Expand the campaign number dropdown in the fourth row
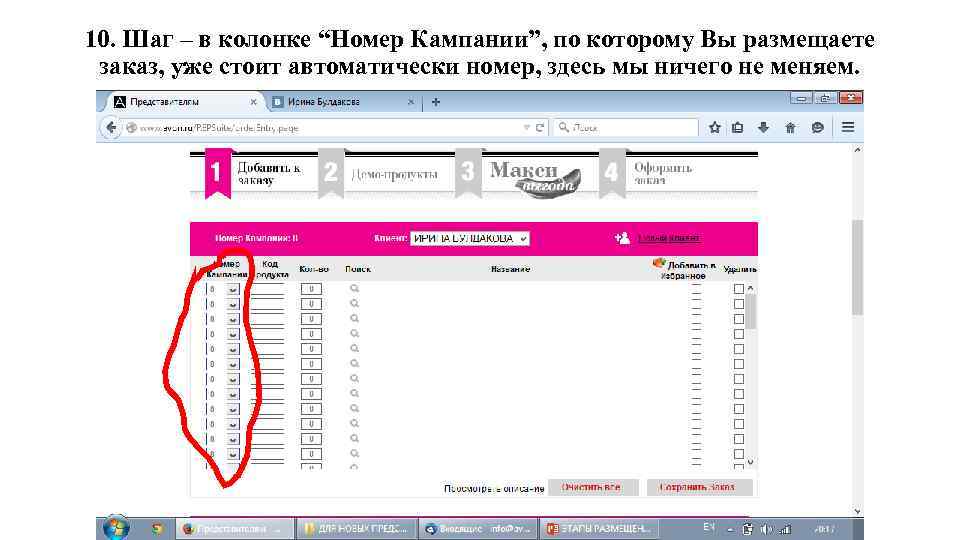The width and height of the screenshot is (960, 540). (x=233, y=334)
